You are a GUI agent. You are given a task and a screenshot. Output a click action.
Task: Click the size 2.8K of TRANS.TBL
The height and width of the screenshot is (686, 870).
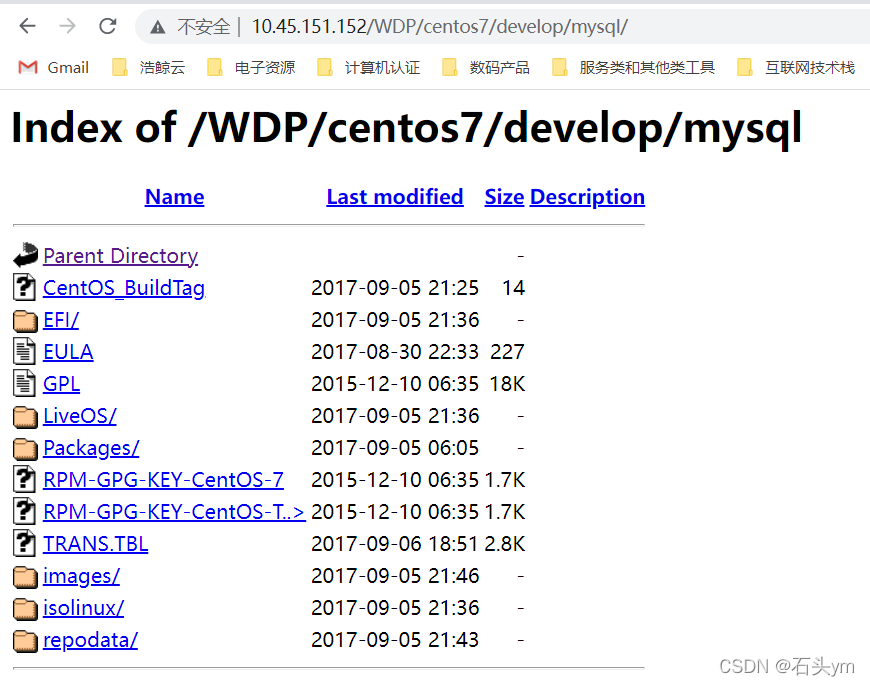[504, 544]
